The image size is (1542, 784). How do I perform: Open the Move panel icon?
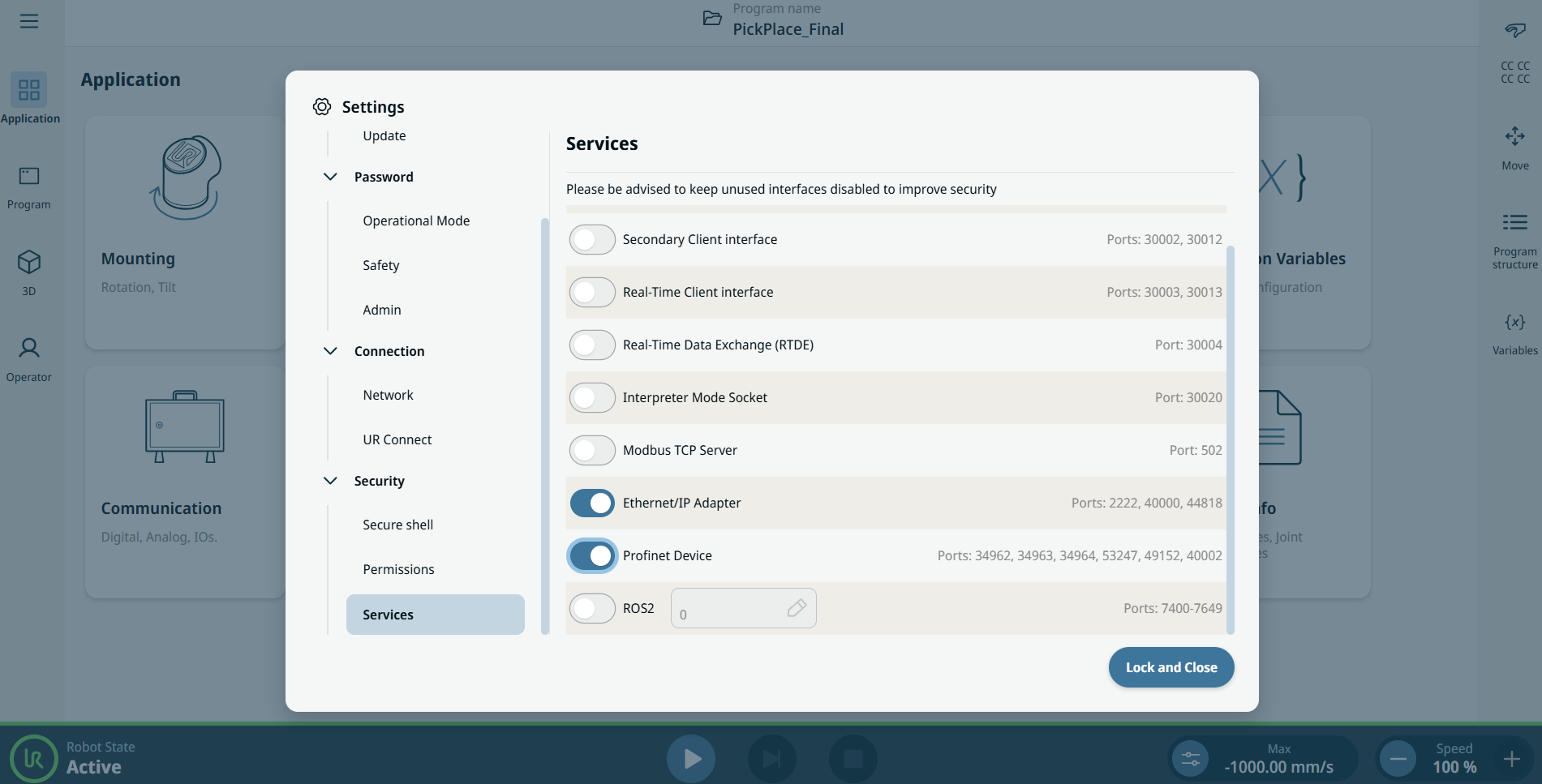(x=1514, y=136)
